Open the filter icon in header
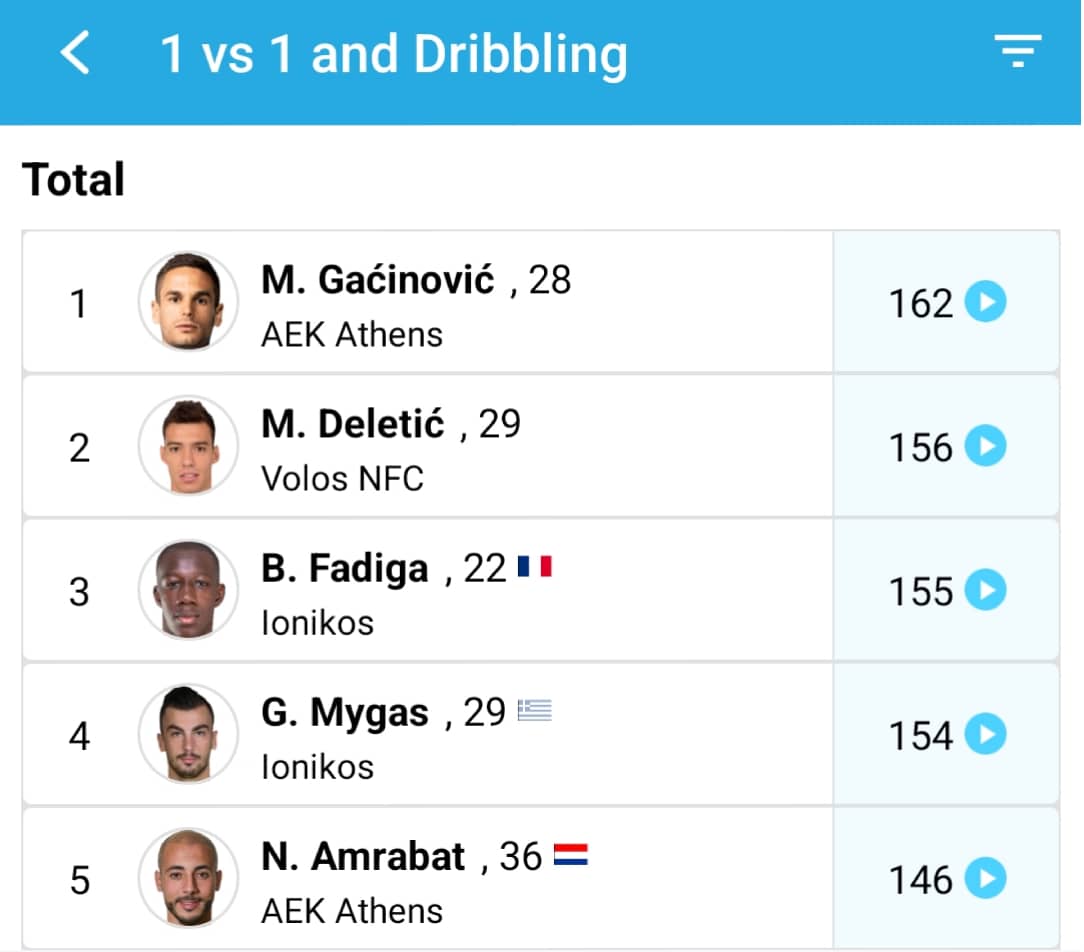The image size is (1084, 952). click(x=1017, y=51)
